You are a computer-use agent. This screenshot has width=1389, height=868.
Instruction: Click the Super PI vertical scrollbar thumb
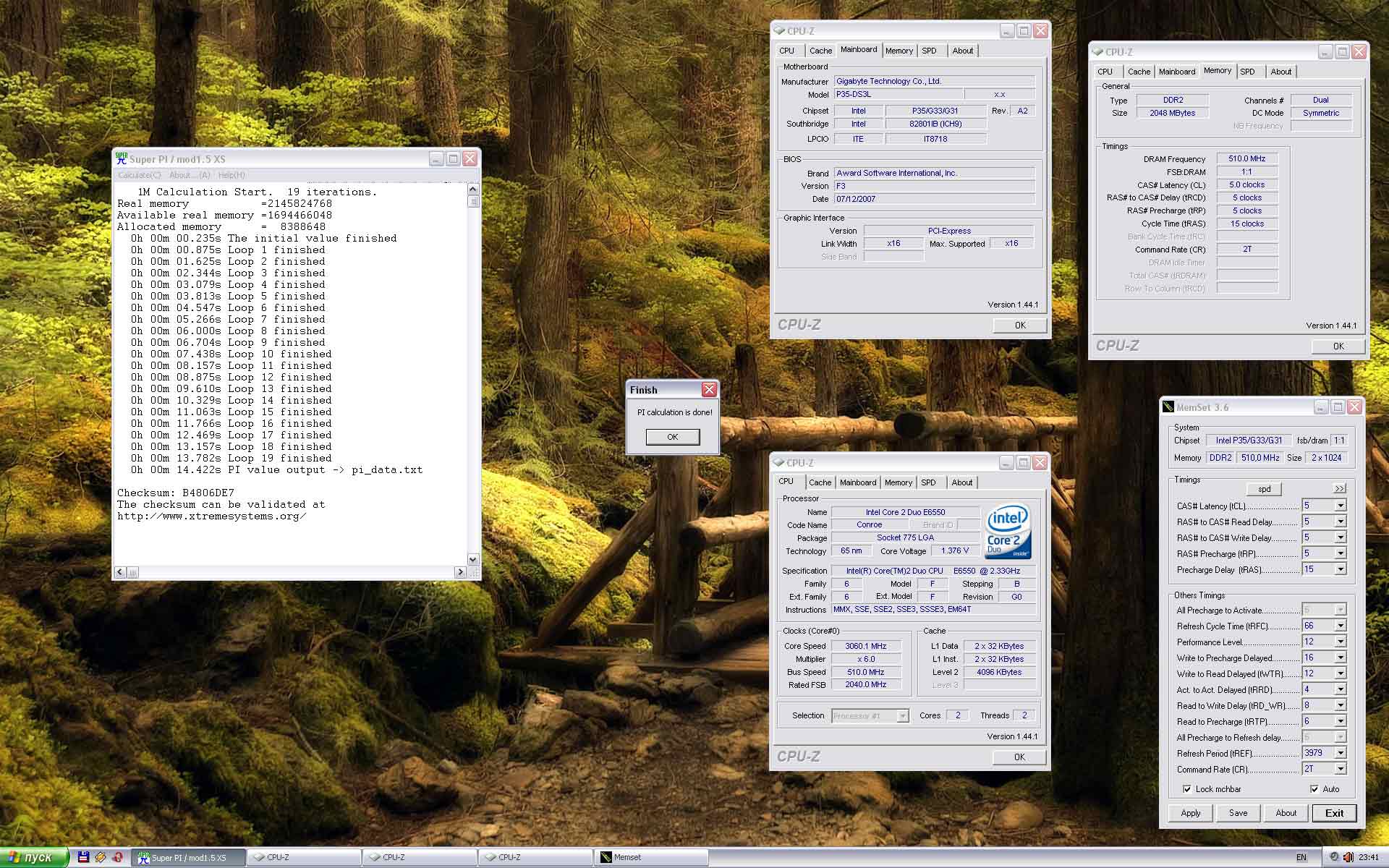473,202
